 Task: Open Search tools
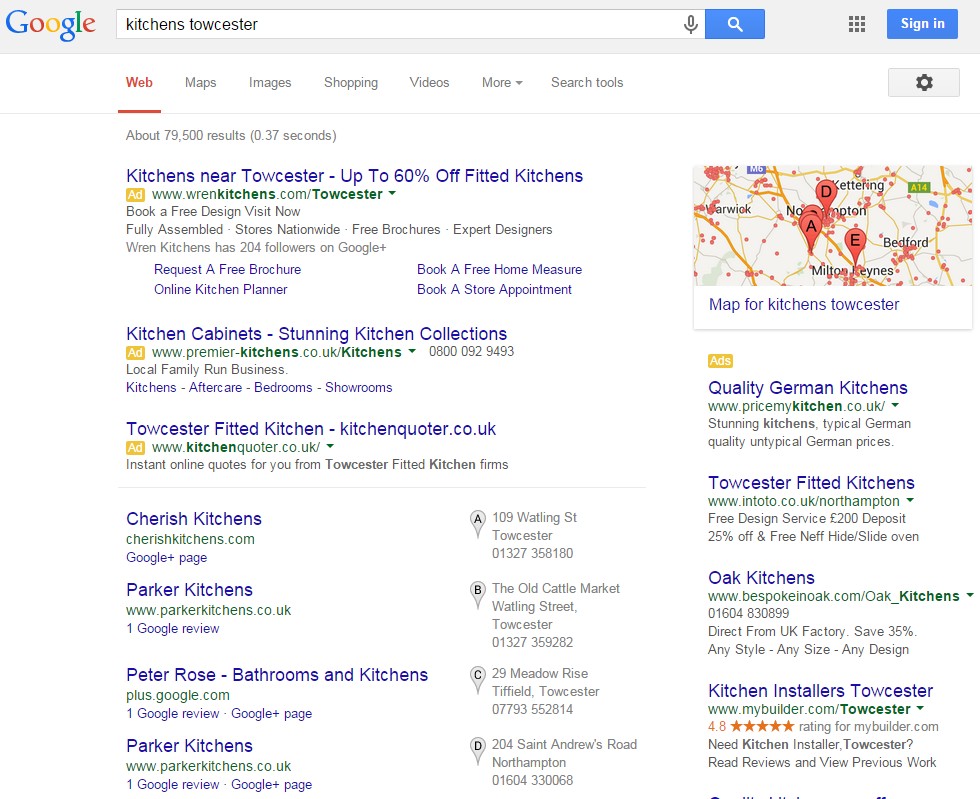tap(587, 83)
